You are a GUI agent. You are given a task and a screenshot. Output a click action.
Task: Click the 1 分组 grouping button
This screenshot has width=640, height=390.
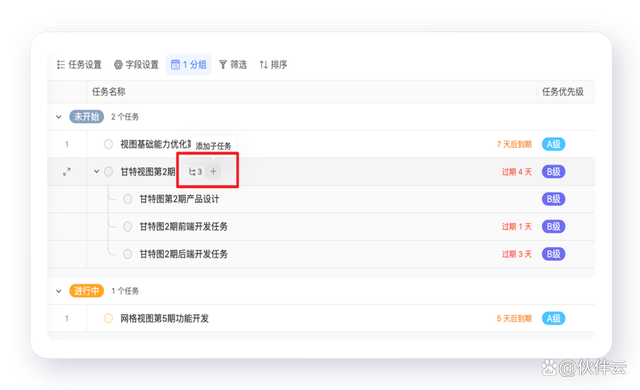189,64
